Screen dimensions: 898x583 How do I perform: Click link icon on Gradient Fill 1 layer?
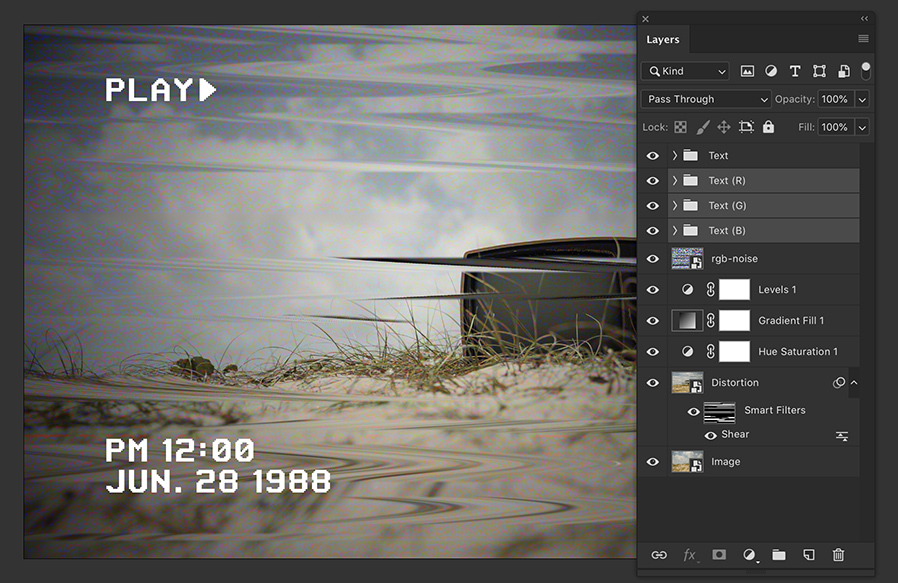(x=711, y=321)
